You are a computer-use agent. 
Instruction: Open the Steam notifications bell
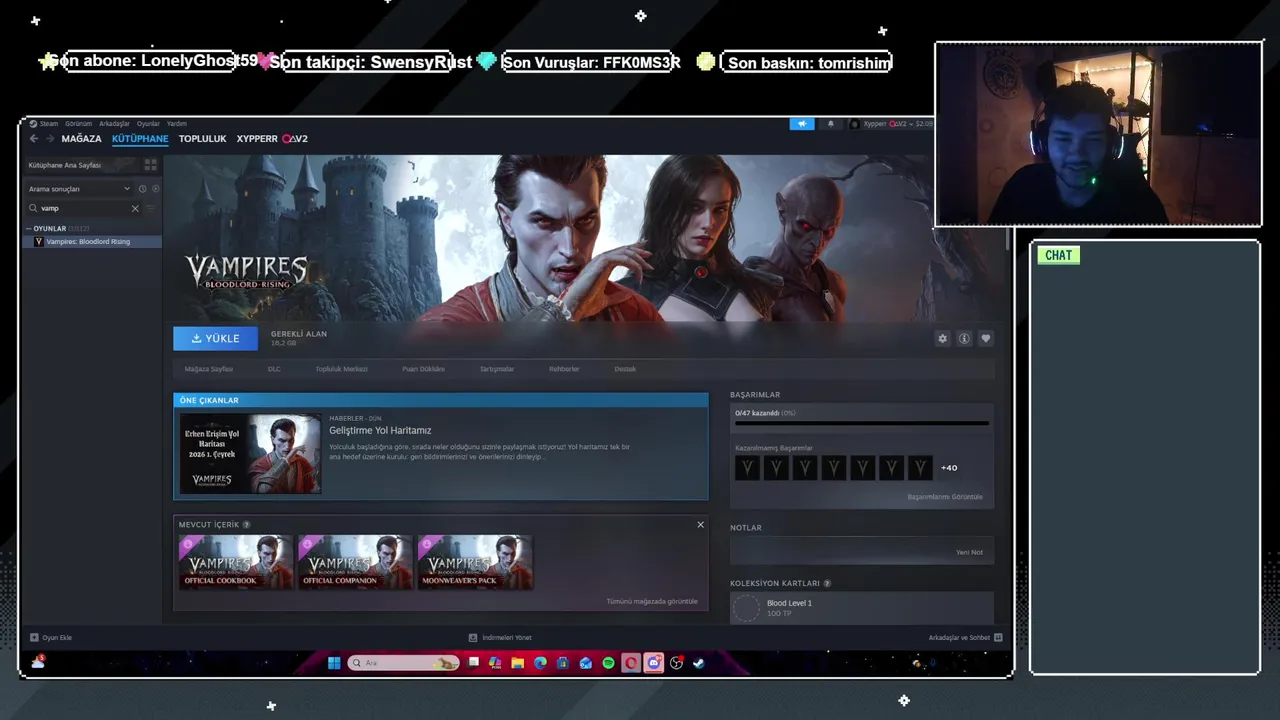[830, 124]
